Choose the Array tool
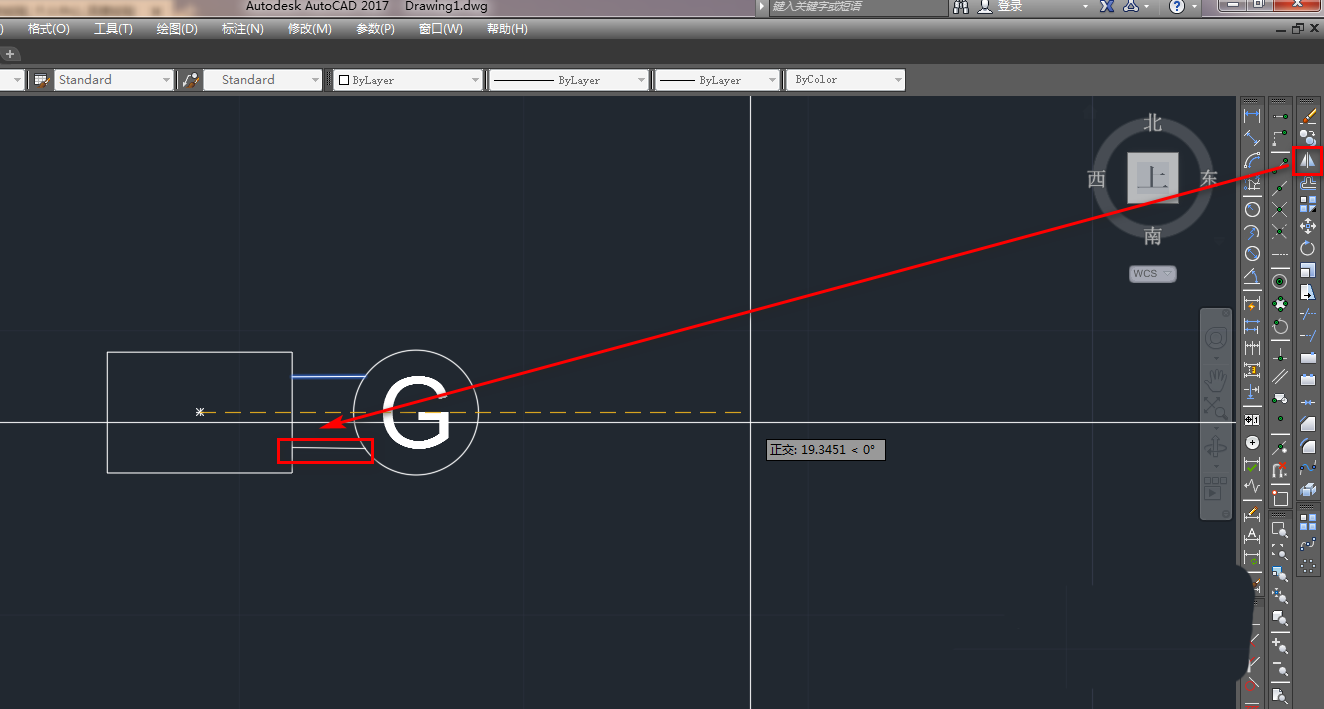The image size is (1324, 709). pos(1308,204)
